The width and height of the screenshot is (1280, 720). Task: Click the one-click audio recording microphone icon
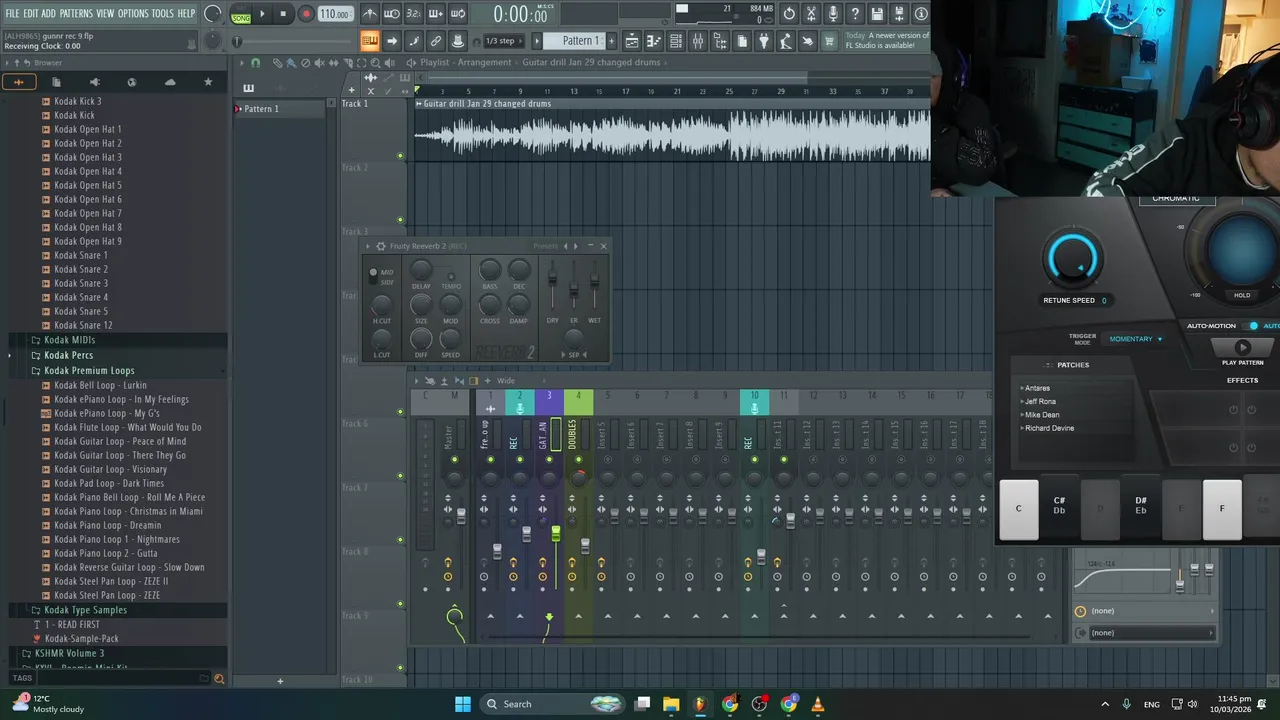click(x=833, y=14)
